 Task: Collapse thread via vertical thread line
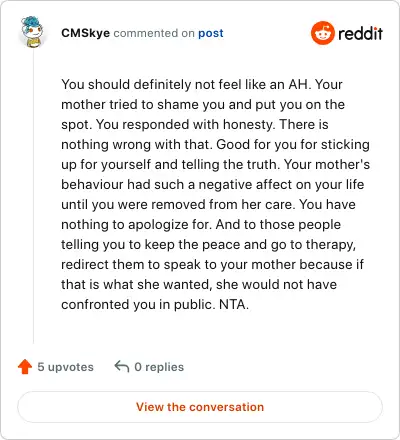click(33, 197)
